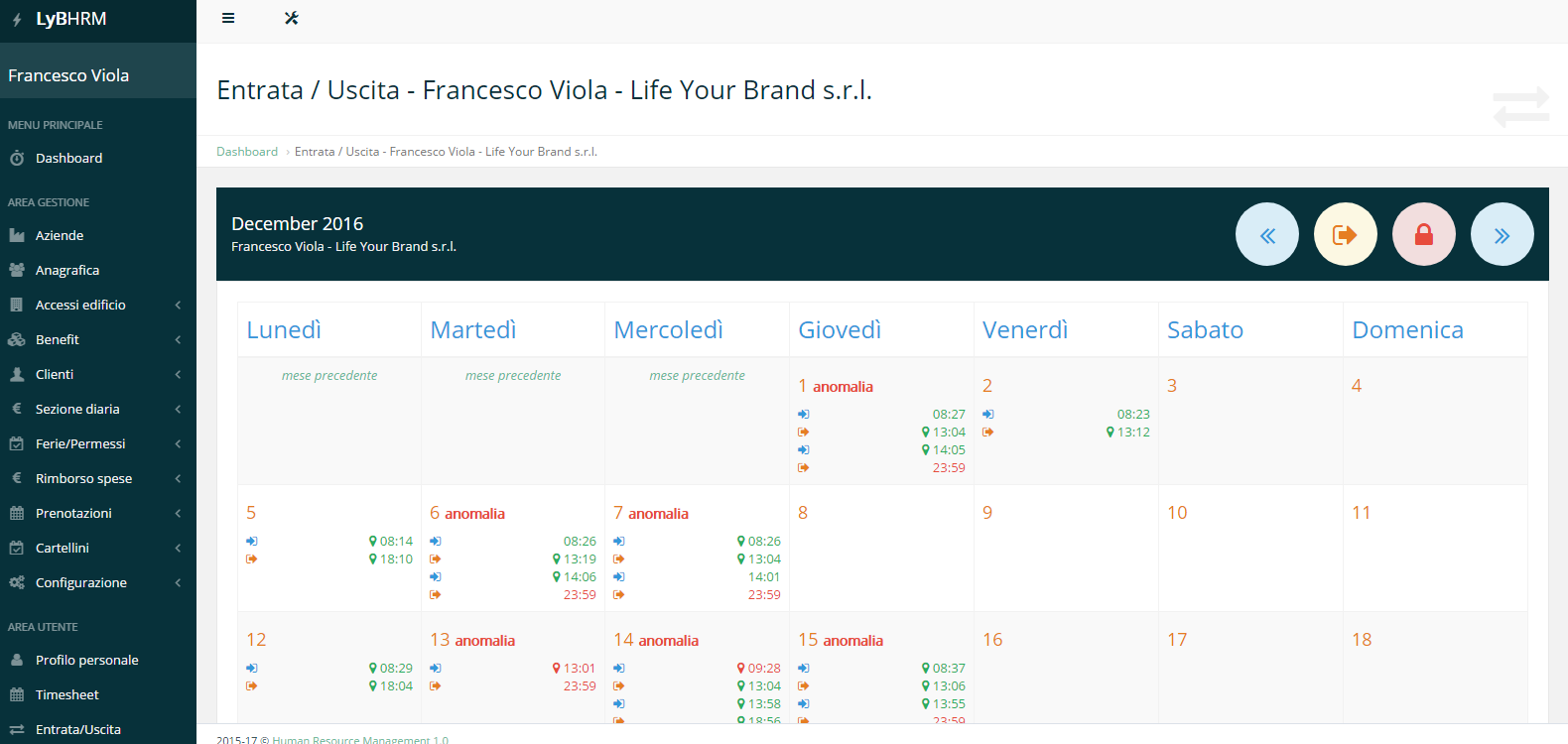1568x744 pixels.
Task: Click the Aziende factory icon
Action: coord(17,235)
